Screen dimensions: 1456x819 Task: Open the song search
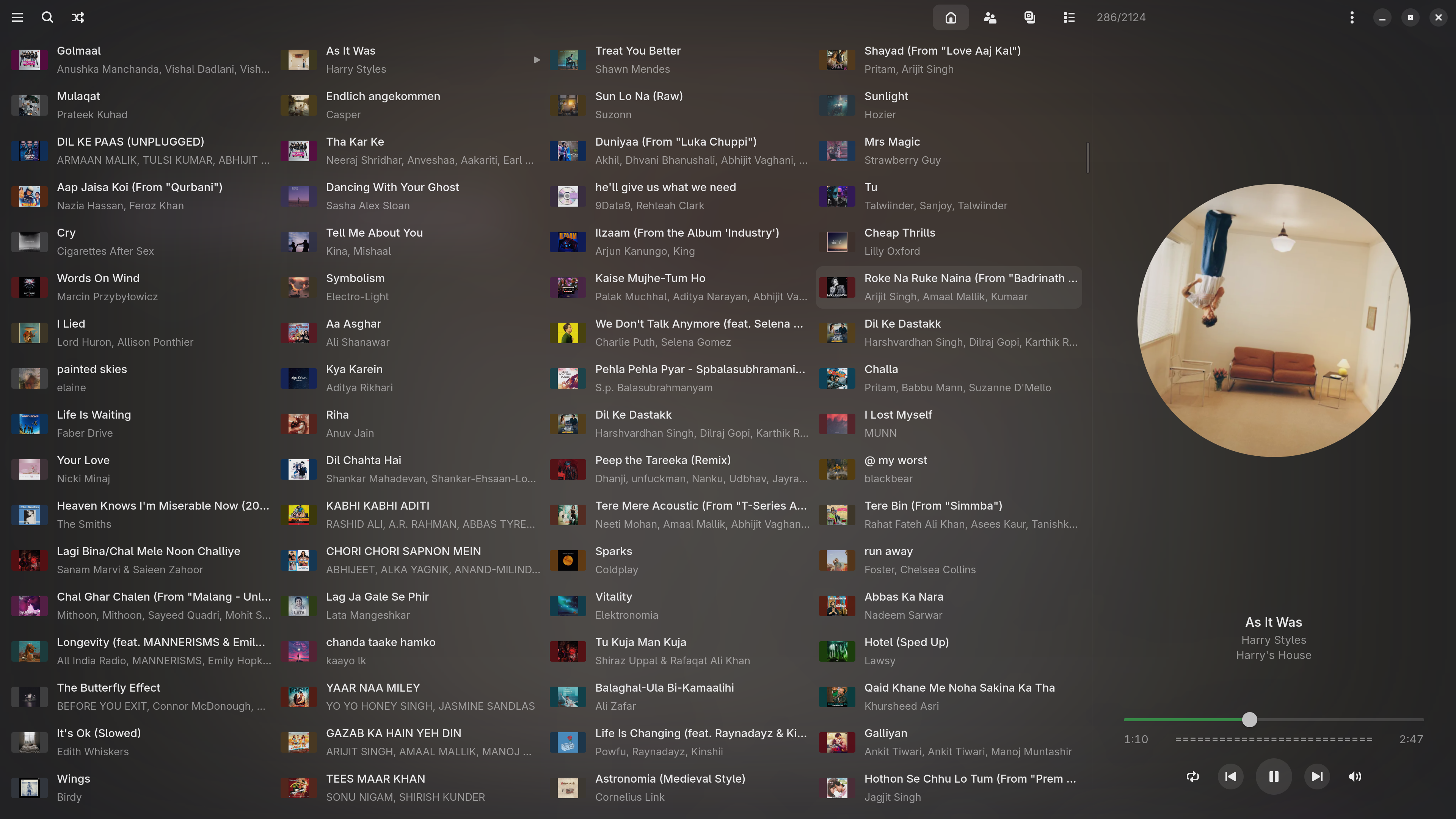pyautogui.click(x=47, y=17)
